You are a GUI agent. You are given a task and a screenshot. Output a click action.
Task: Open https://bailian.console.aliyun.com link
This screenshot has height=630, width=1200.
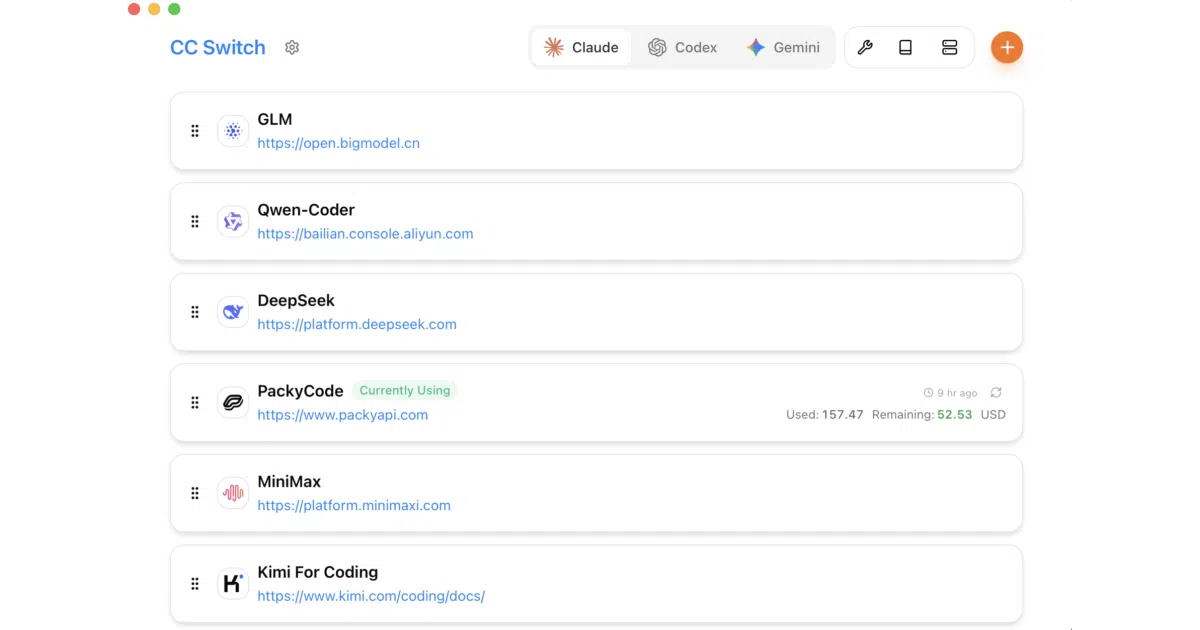[365, 234]
